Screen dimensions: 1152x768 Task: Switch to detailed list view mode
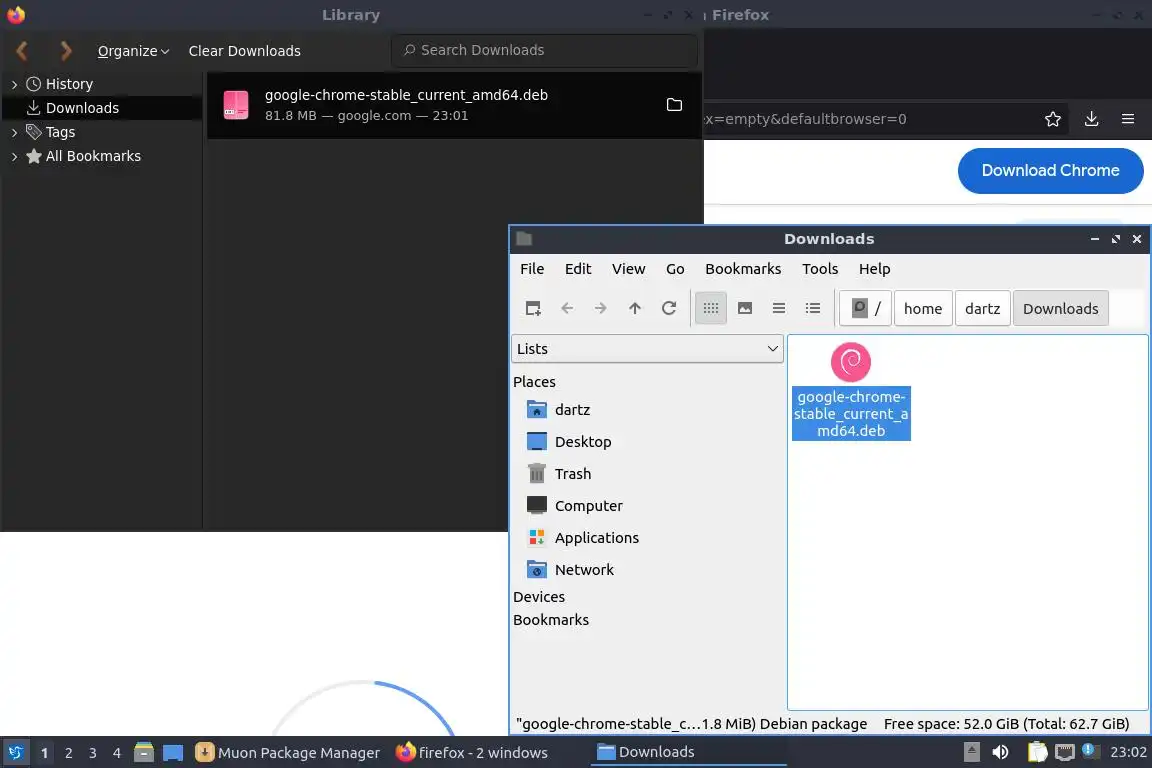[x=813, y=309]
